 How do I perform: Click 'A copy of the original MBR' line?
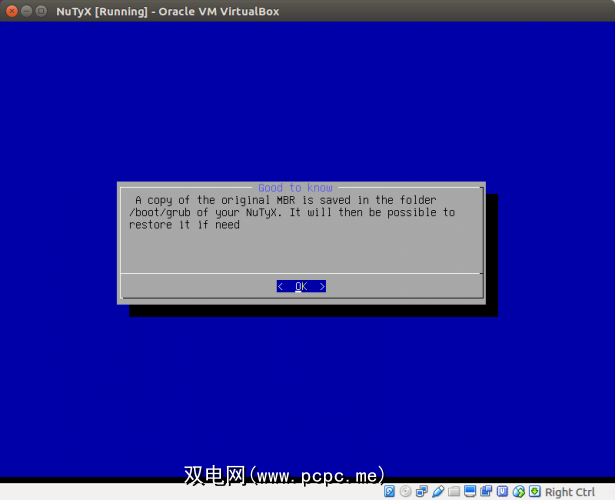click(x=286, y=200)
